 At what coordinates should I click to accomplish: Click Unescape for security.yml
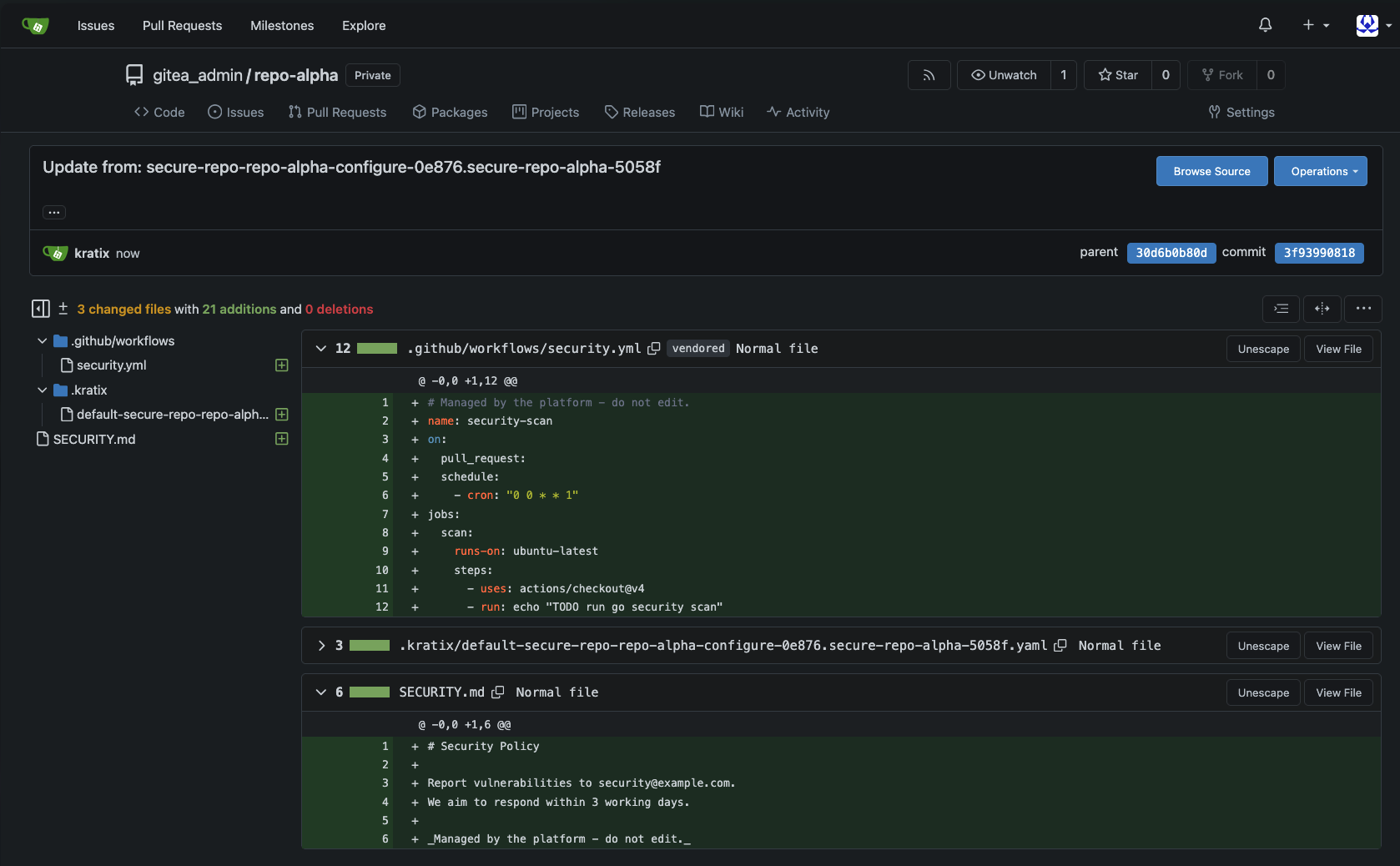coord(1263,349)
